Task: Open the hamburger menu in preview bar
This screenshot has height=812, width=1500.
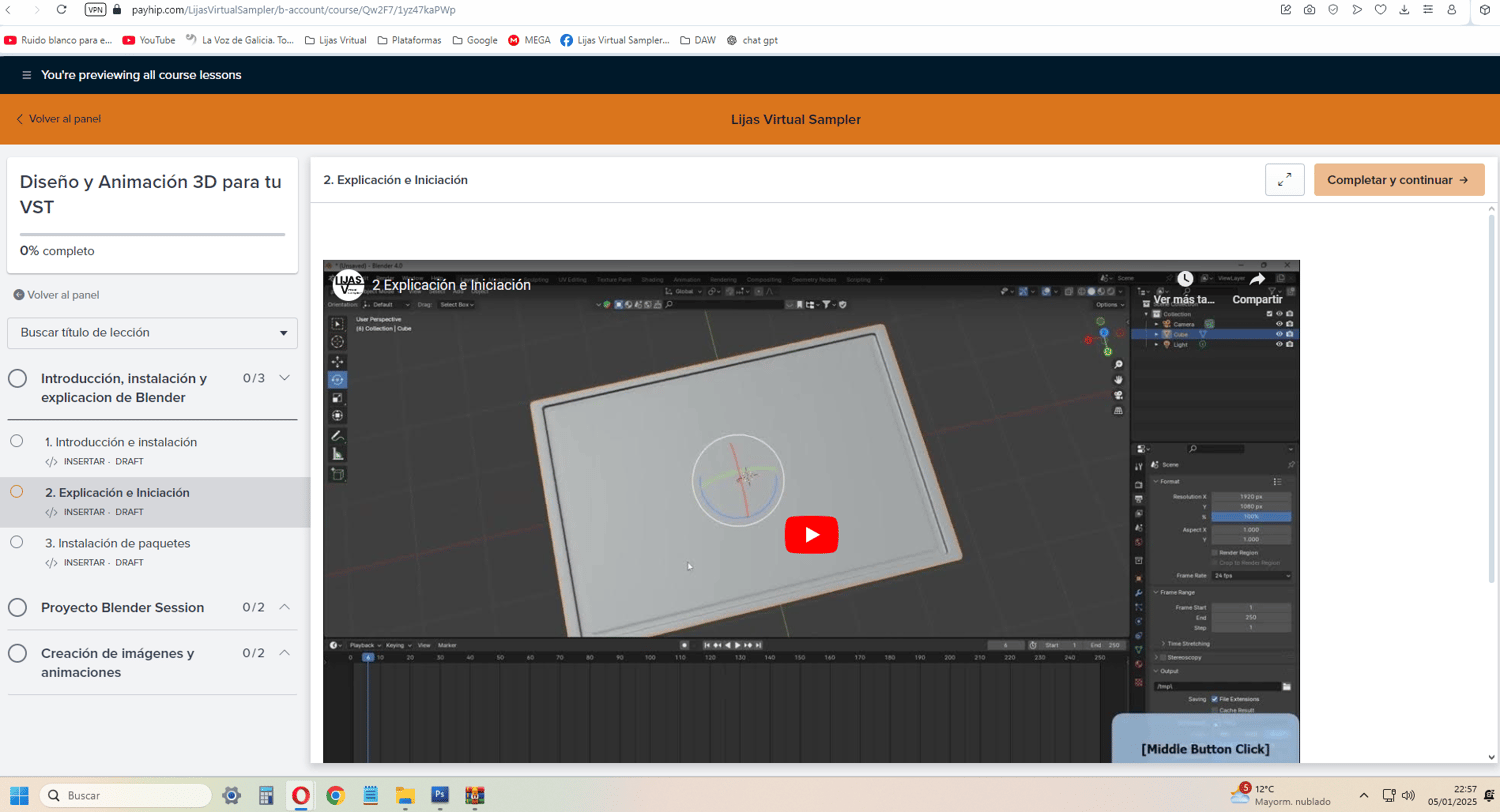Action: [26, 75]
